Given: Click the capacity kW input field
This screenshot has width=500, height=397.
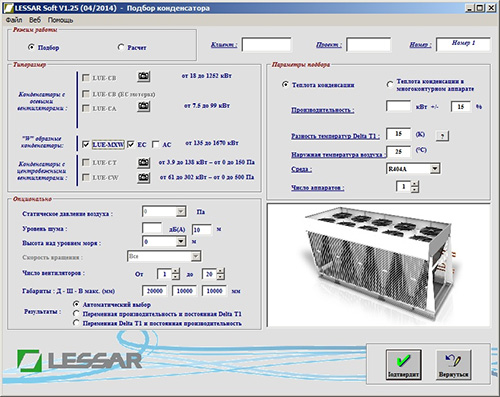Looking at the screenshot, I should tap(398, 106).
